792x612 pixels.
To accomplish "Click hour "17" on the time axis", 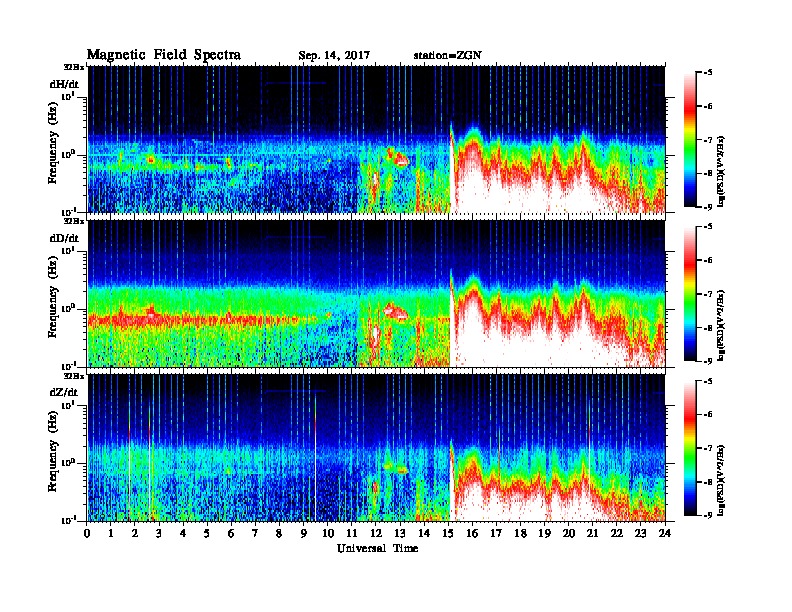I will 497,533.
